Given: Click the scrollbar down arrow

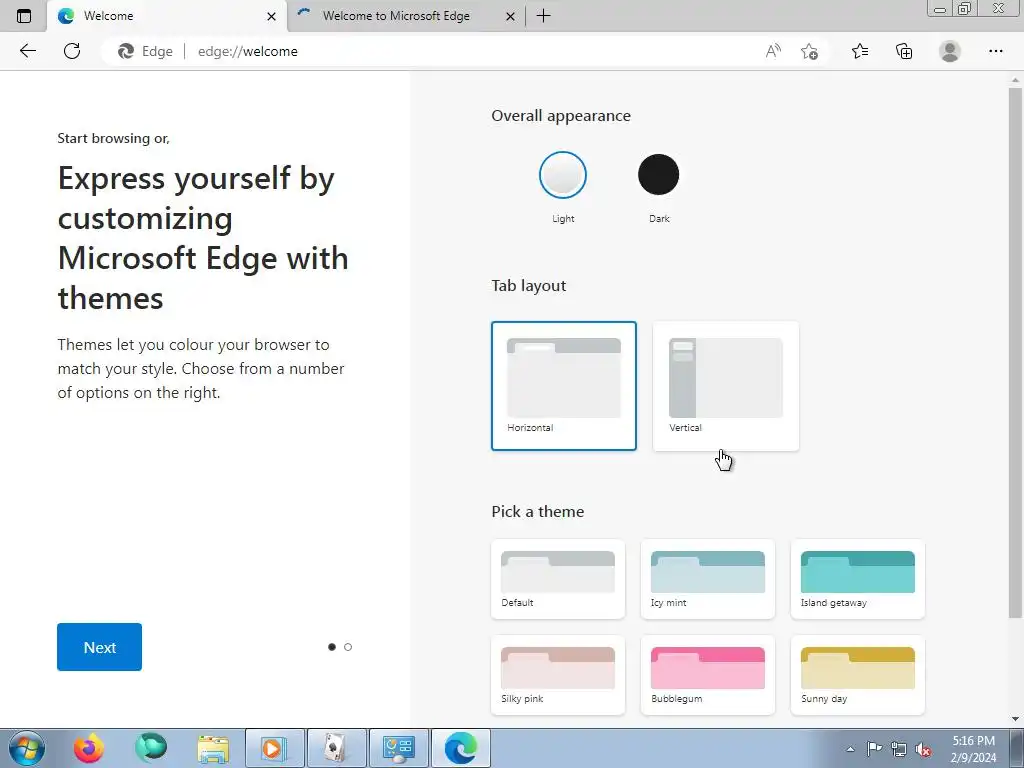Looking at the screenshot, I should point(1015,719).
